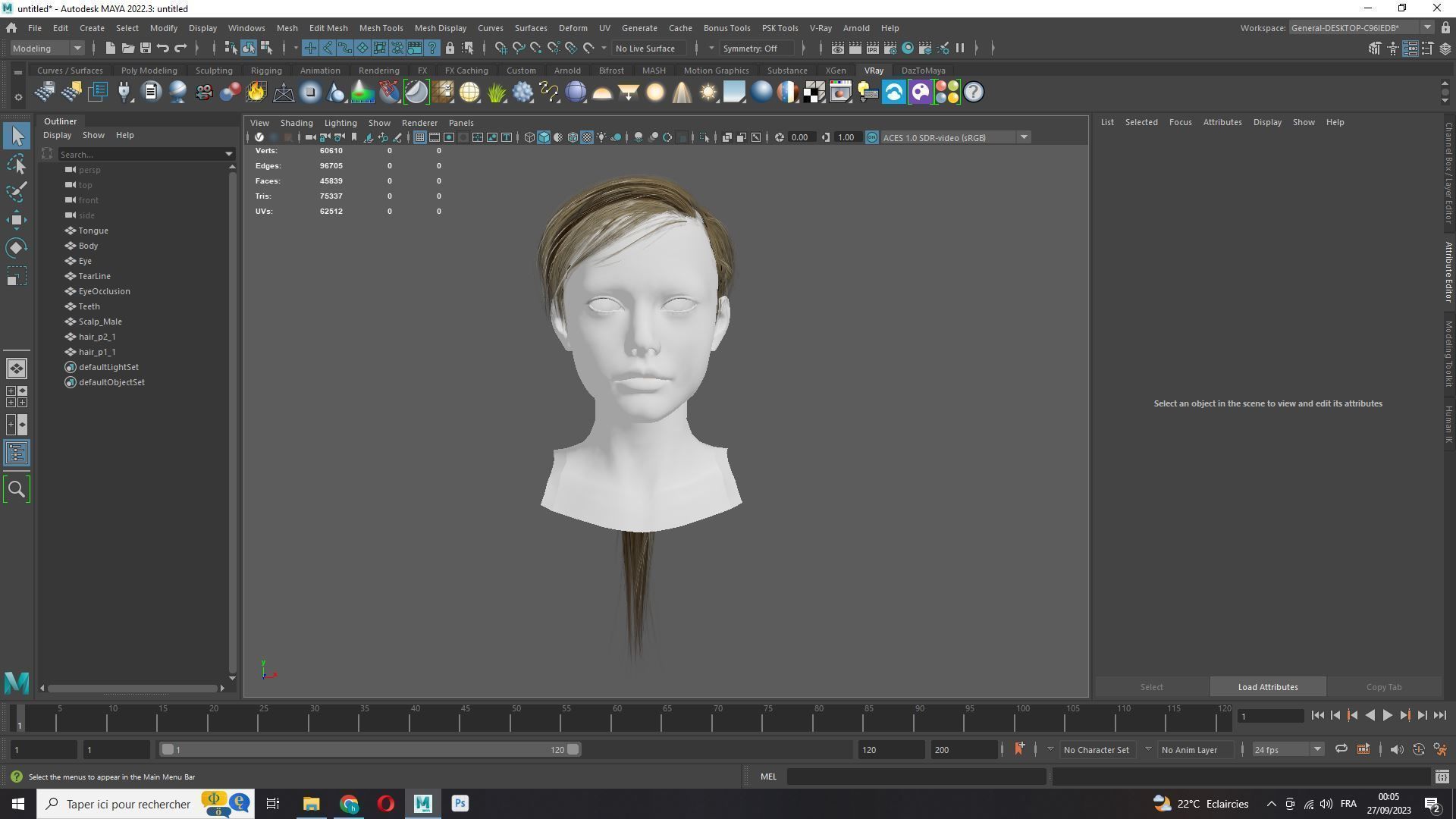Click the checkerboard material shelf icon
The width and height of the screenshot is (1456, 819).
[x=814, y=93]
